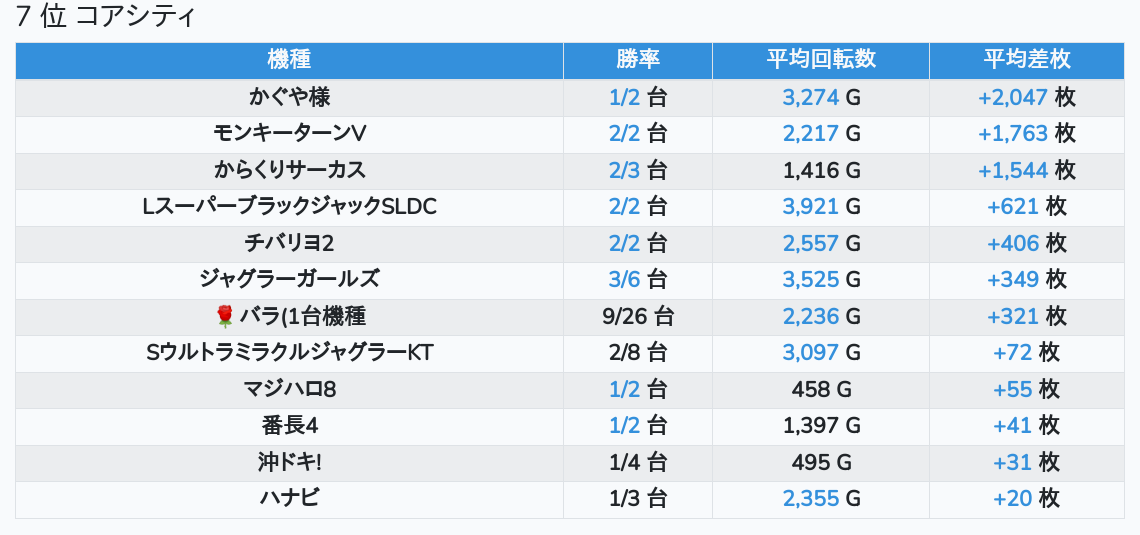The width and height of the screenshot is (1140, 535).
Task: Click the 平均差枚 column header
Action: point(1026,60)
